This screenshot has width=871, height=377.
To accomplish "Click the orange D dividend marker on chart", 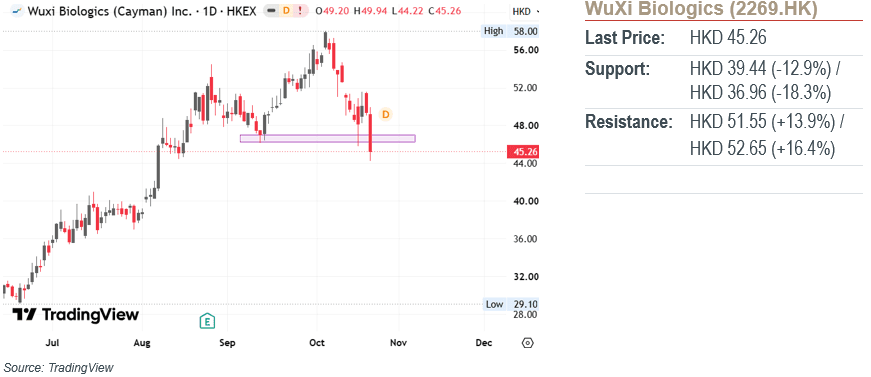I will pos(385,114).
